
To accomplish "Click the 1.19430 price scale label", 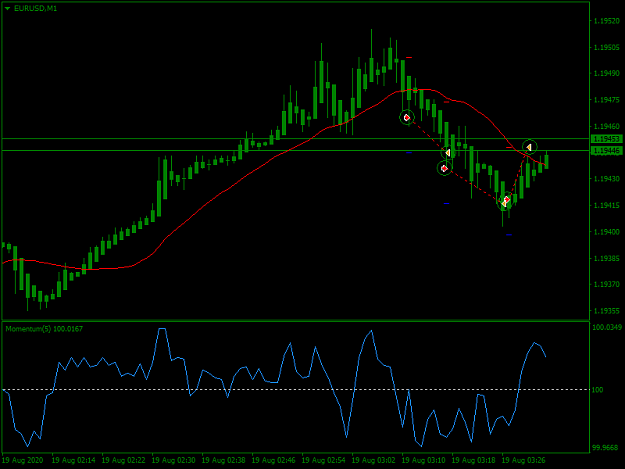I will click(x=607, y=179).
